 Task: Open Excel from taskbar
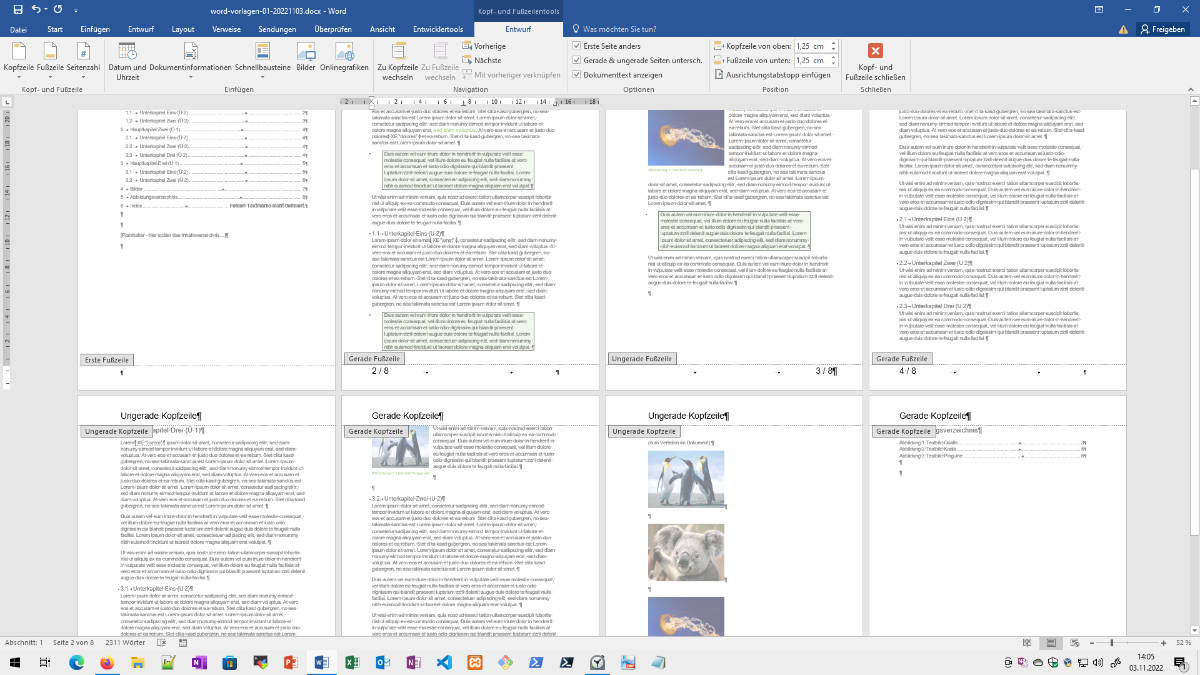(352, 662)
